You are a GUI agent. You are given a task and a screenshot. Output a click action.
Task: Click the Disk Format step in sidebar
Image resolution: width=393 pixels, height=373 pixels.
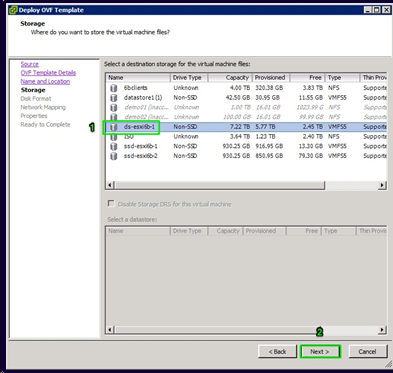click(36, 99)
